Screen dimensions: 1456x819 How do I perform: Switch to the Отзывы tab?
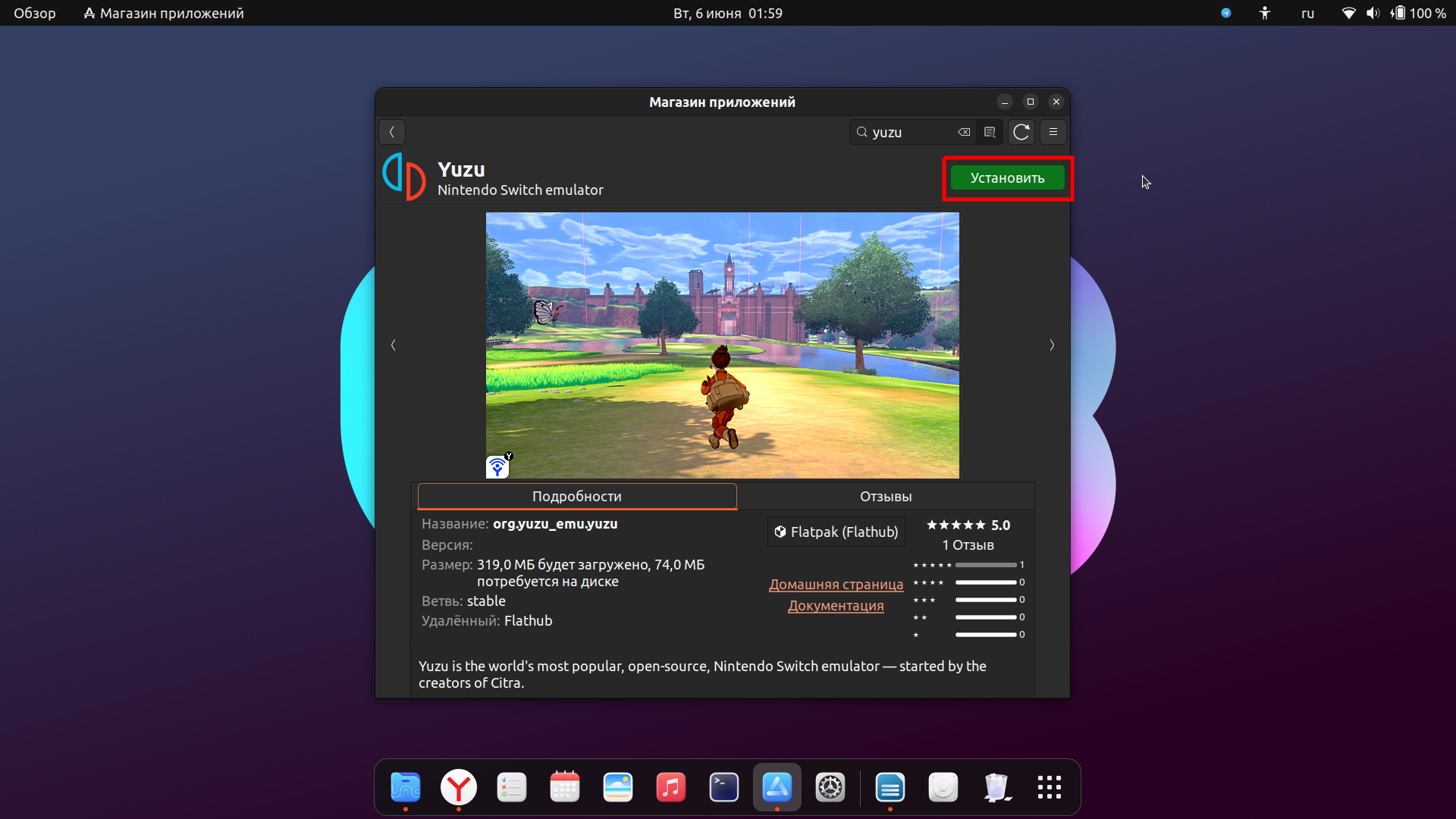[886, 496]
